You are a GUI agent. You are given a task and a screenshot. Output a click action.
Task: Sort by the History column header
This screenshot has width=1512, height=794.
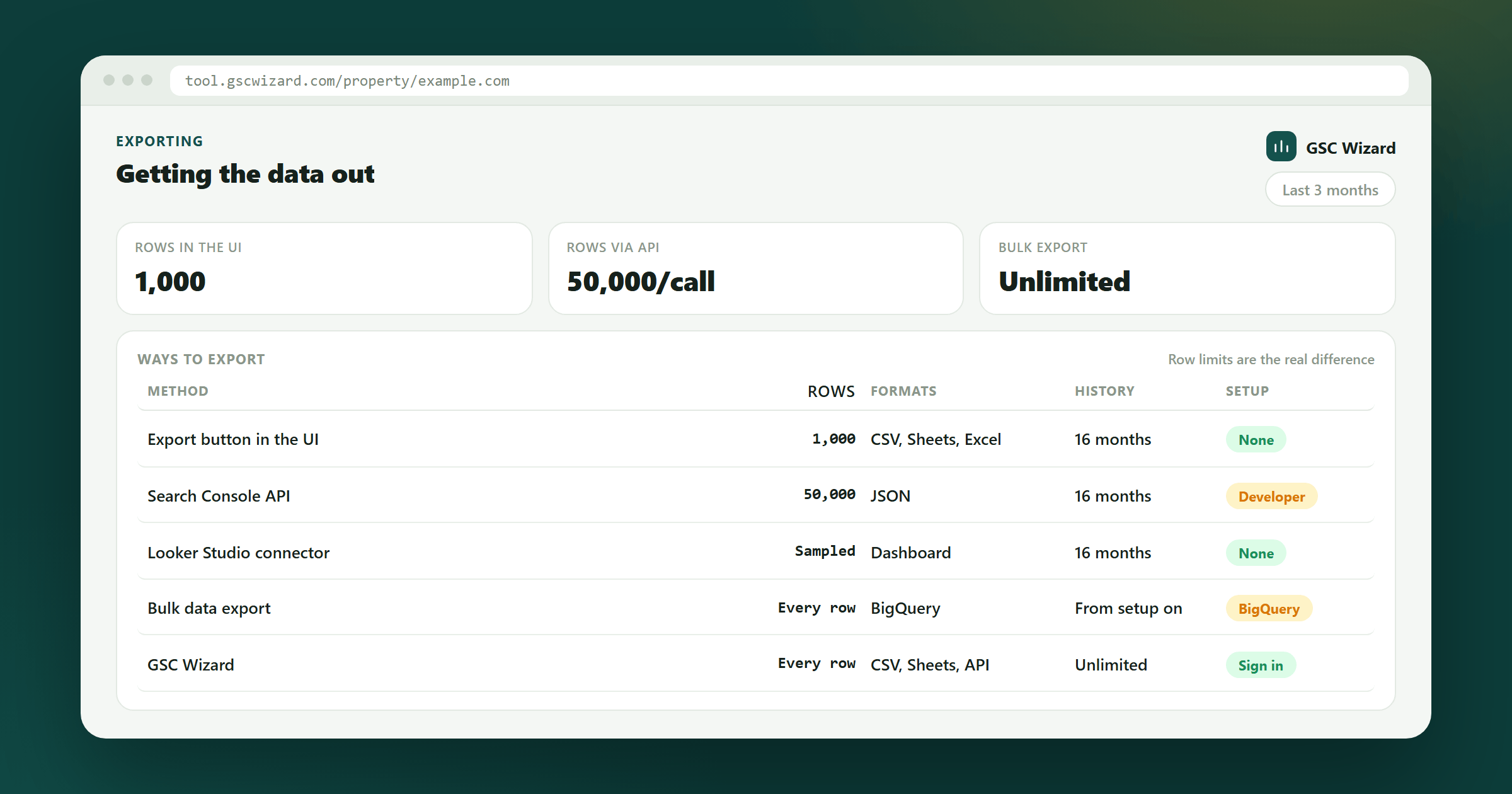(1104, 391)
